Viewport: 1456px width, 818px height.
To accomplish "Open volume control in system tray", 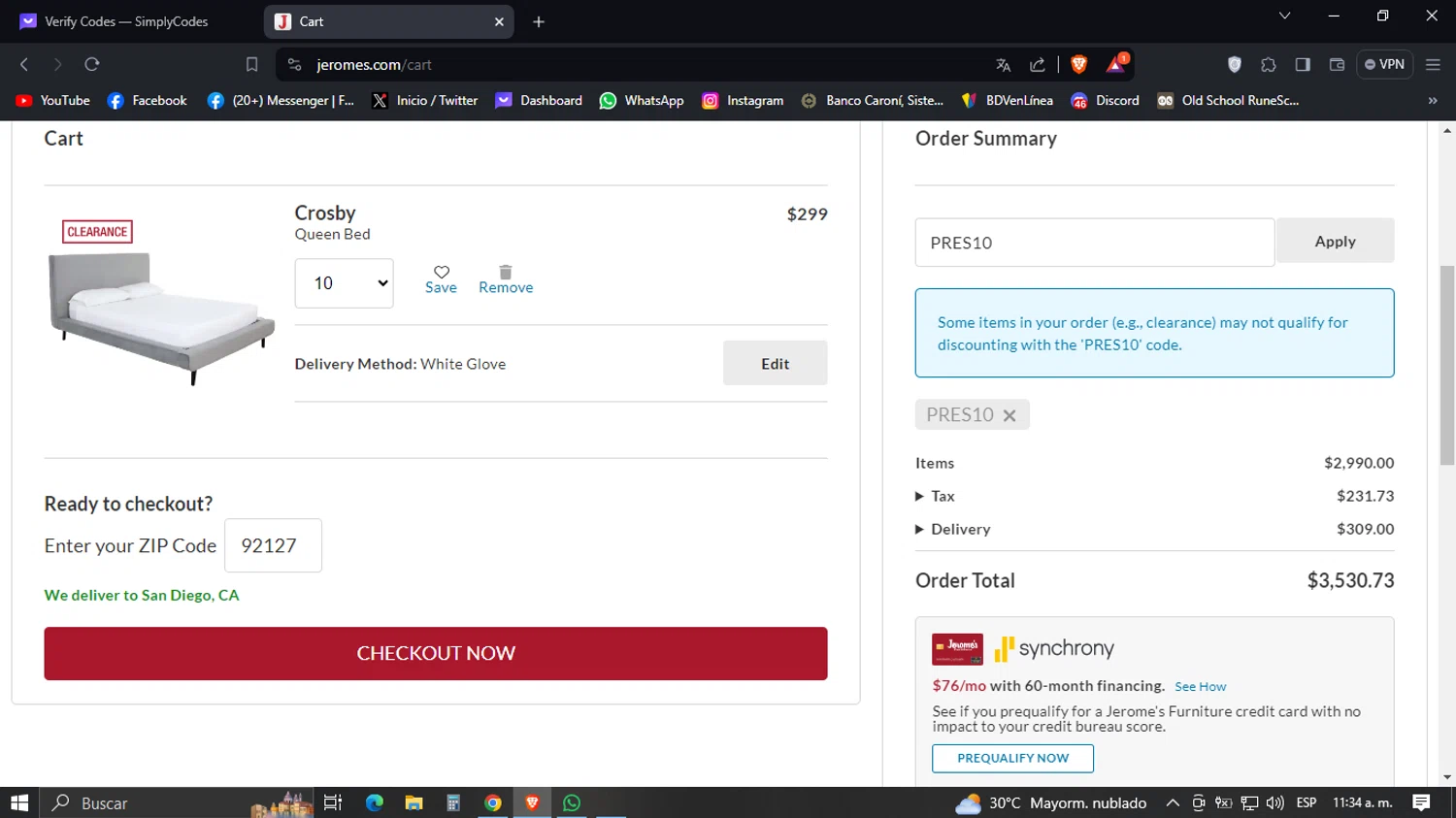I will click(1275, 802).
